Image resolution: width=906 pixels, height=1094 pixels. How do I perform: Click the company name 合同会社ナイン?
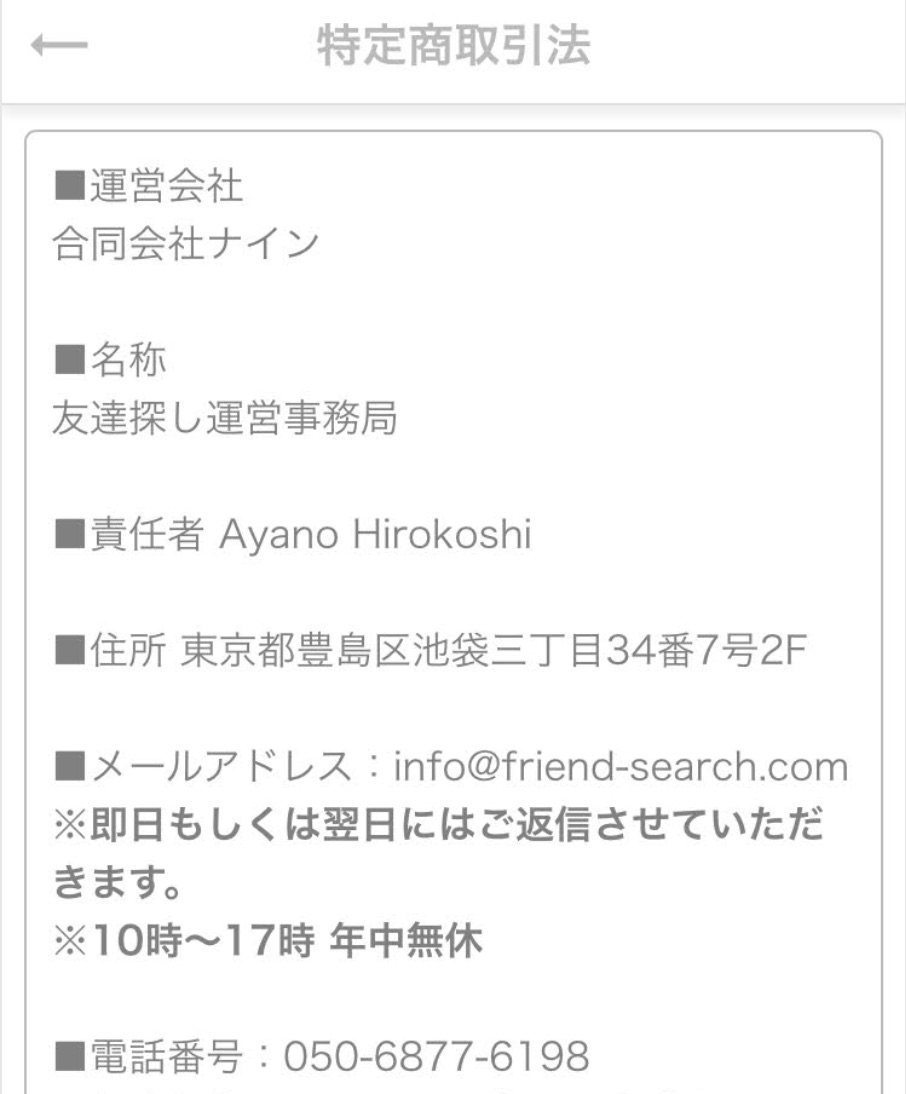[x=185, y=243]
